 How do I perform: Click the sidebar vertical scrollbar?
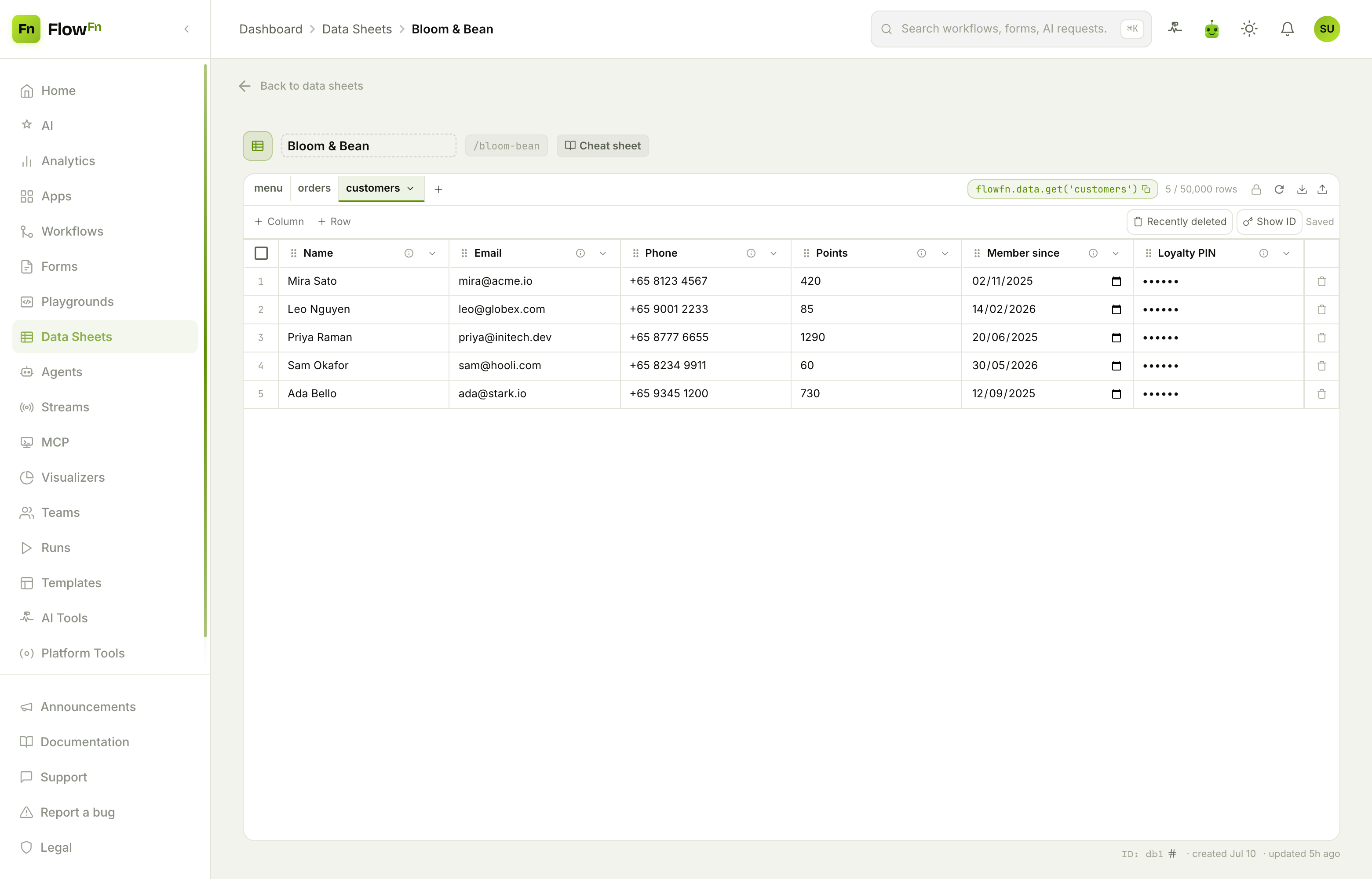(205, 350)
